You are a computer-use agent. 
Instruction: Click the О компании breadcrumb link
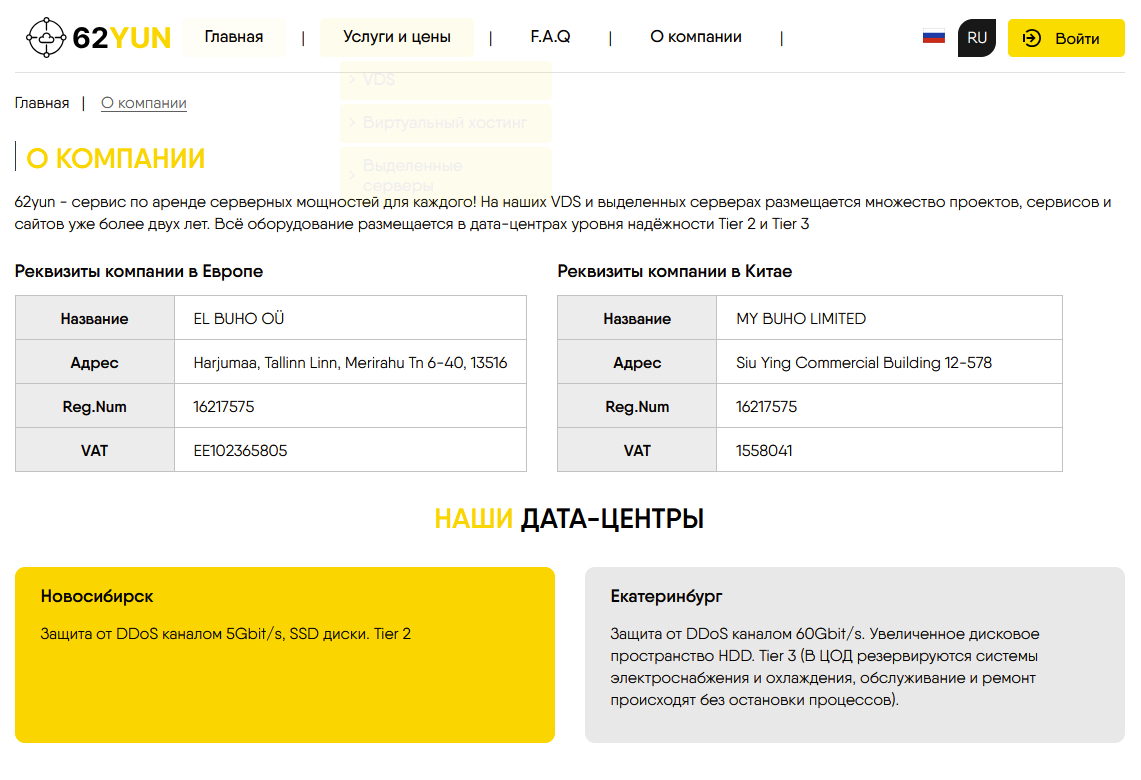pyautogui.click(x=144, y=103)
